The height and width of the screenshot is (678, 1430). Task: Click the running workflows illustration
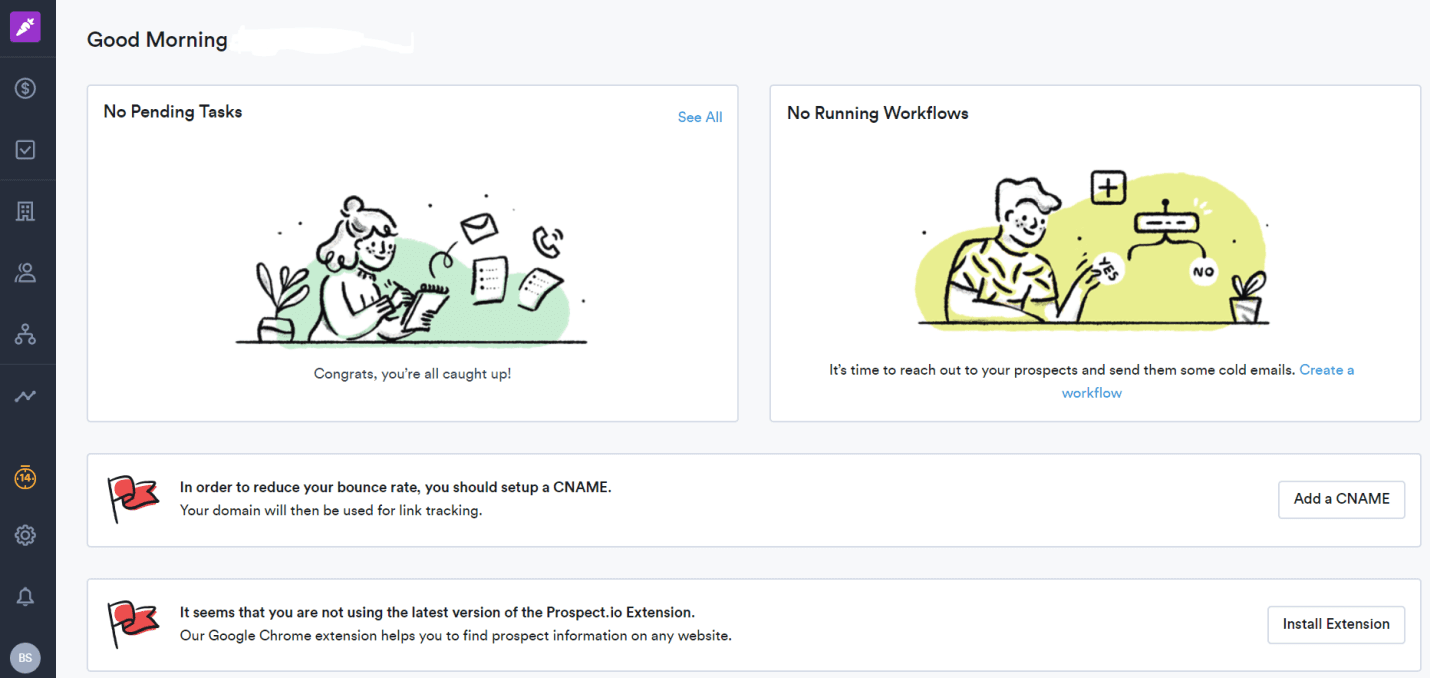1094,249
